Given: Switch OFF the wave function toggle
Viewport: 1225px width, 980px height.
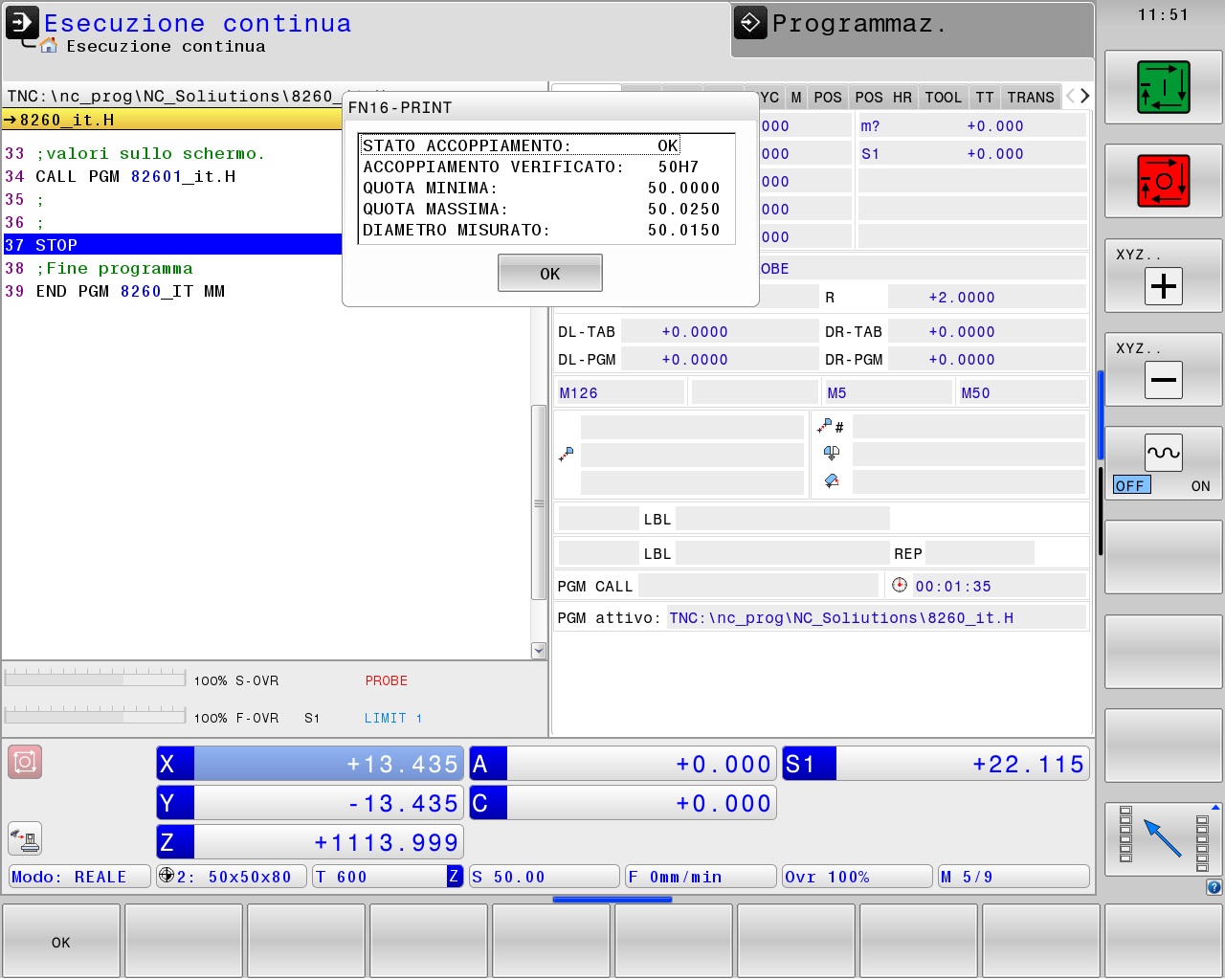Looking at the screenshot, I should [1131, 485].
